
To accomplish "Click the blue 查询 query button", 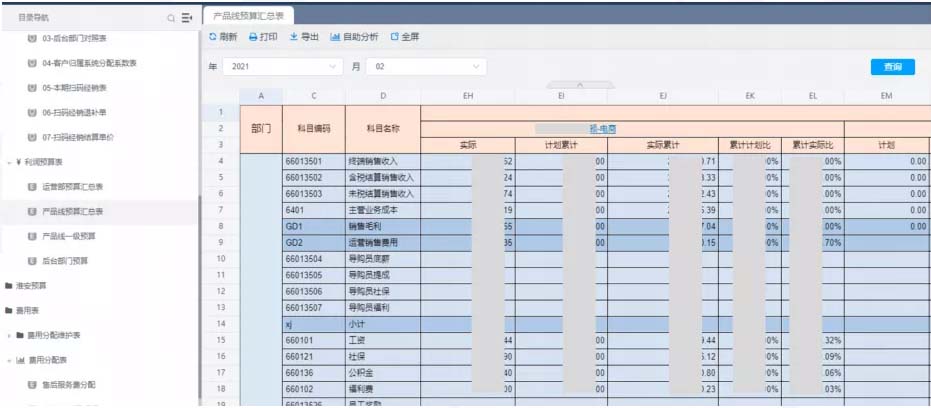I will pos(892,67).
